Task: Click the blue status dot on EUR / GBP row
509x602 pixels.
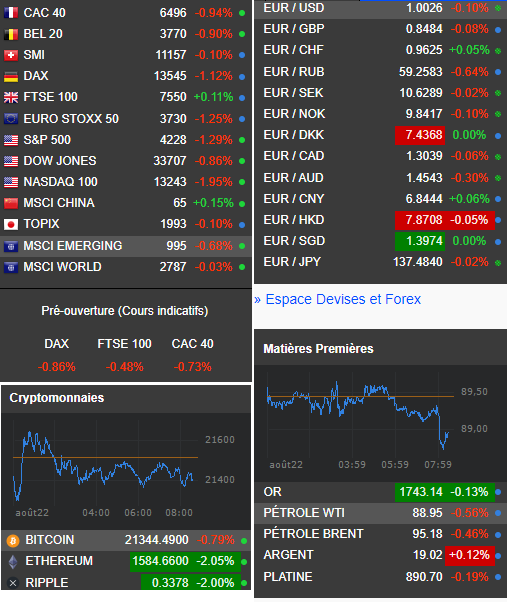Action: point(498,30)
